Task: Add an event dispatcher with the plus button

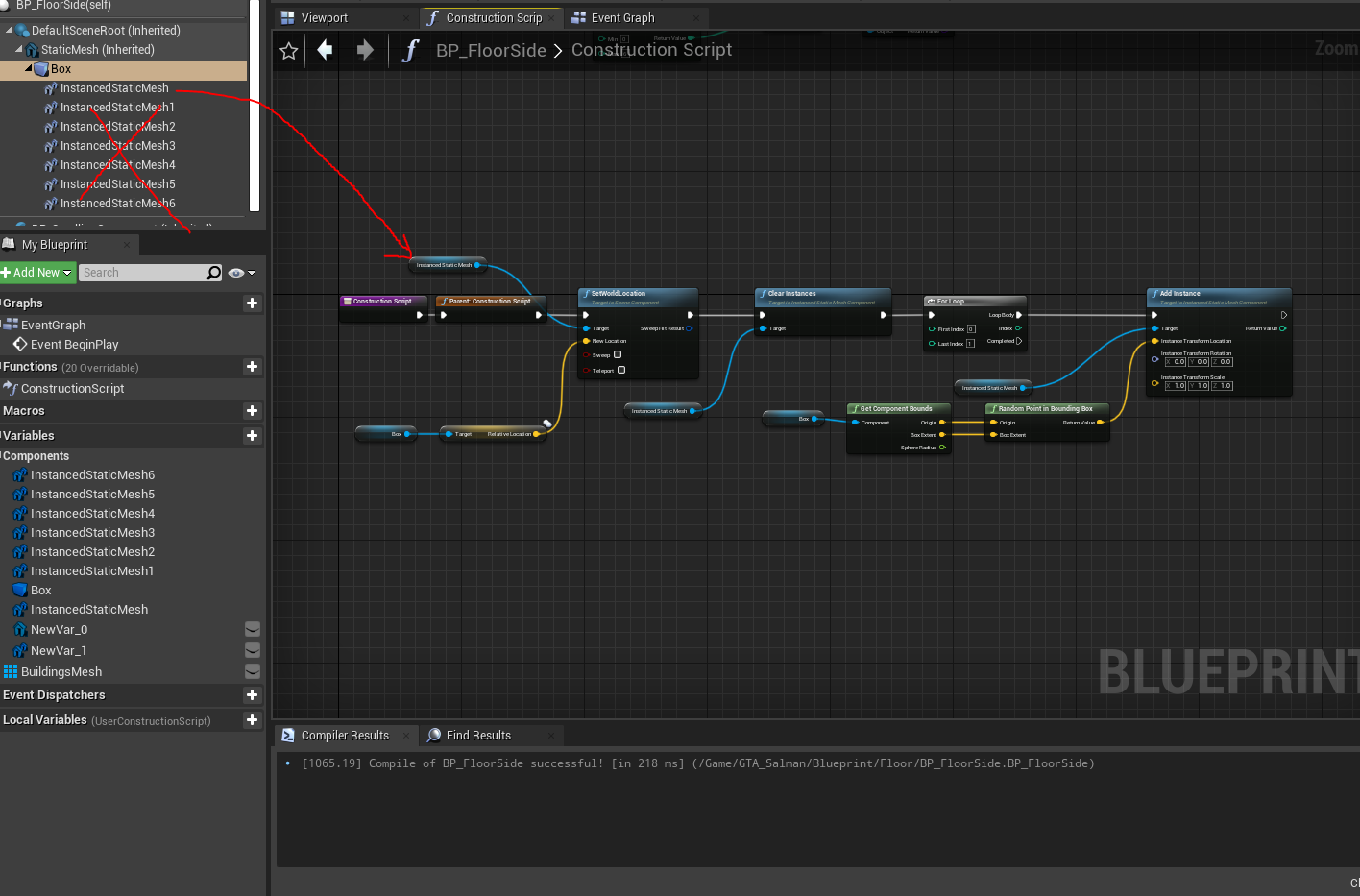Action: tap(252, 695)
